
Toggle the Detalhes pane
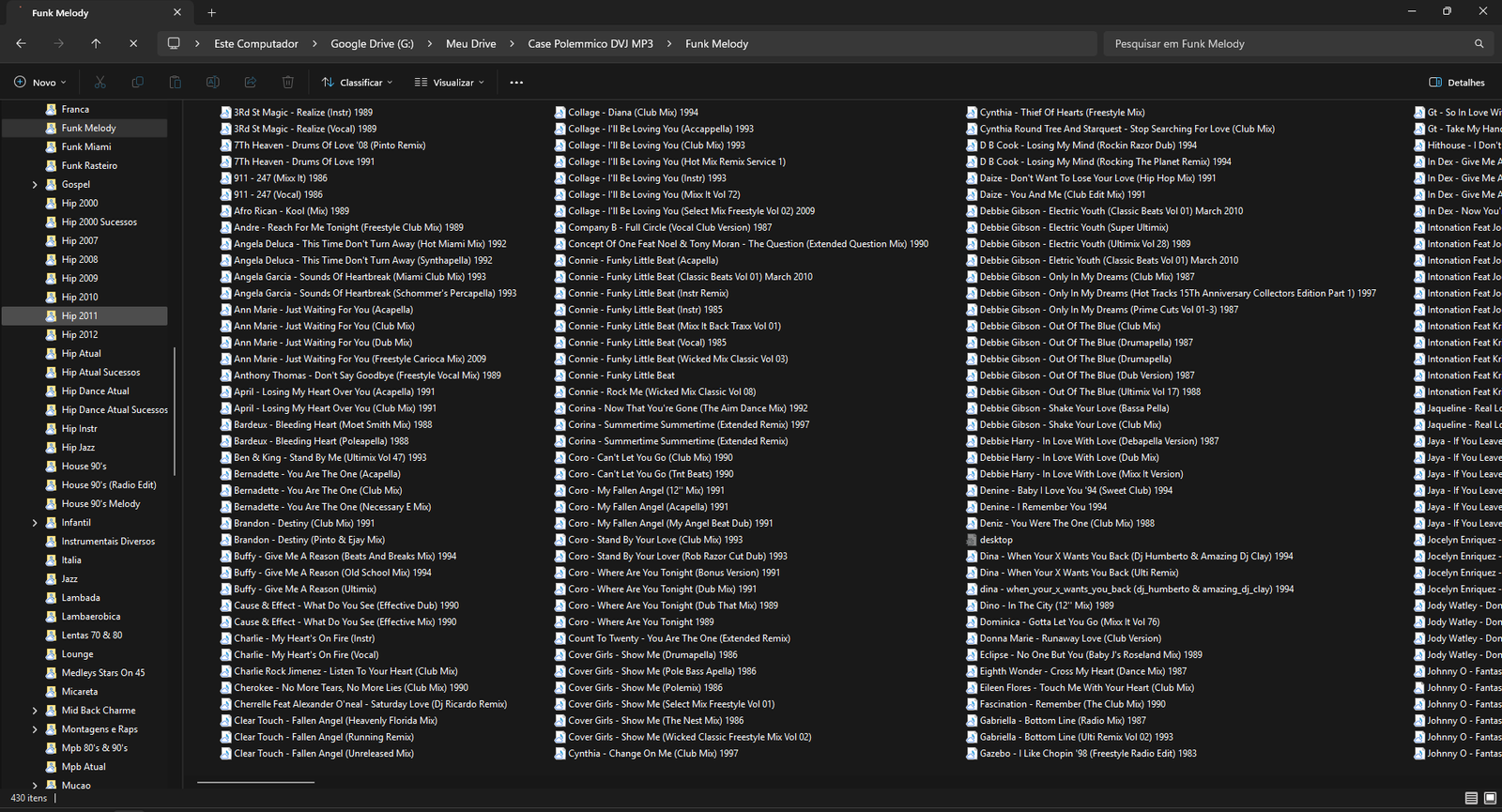pyautogui.click(x=1457, y=83)
